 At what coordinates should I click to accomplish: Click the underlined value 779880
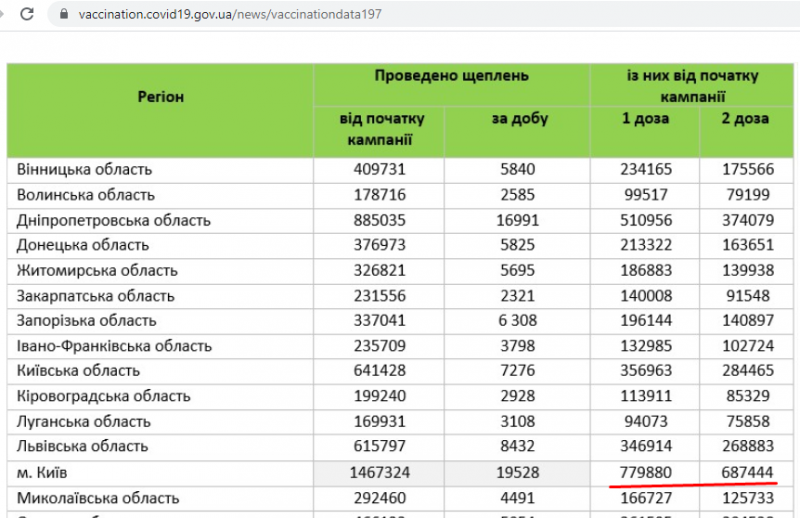point(644,472)
